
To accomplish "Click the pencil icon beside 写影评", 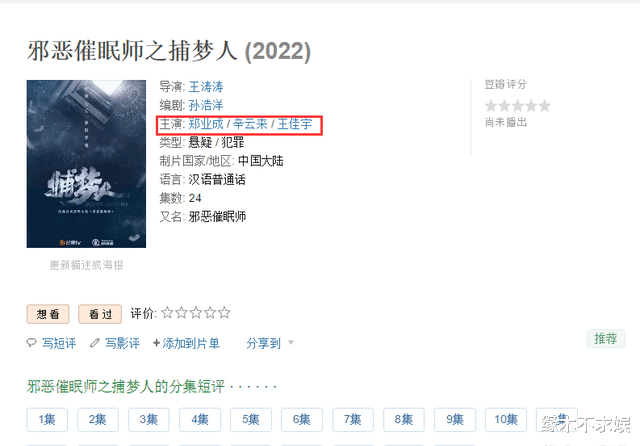I will (95, 342).
